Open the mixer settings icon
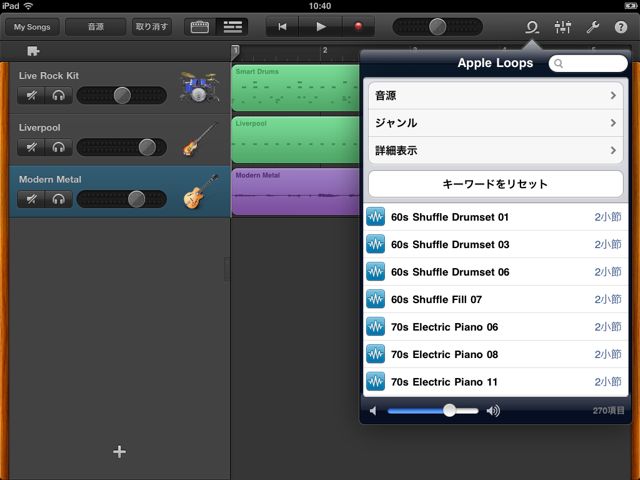The width and height of the screenshot is (640, 480). (563, 27)
